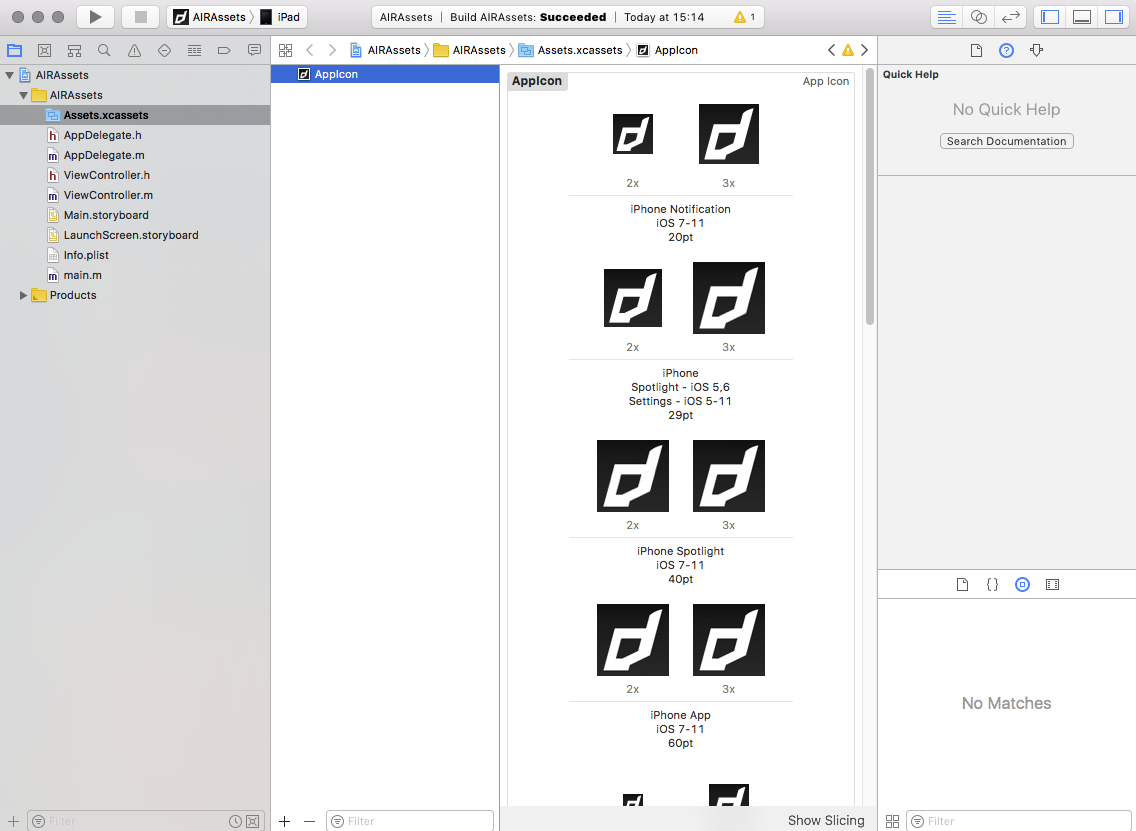Select iPhone Notification 20pt 3x icon
The width and height of the screenshot is (1136, 831).
[729, 134]
